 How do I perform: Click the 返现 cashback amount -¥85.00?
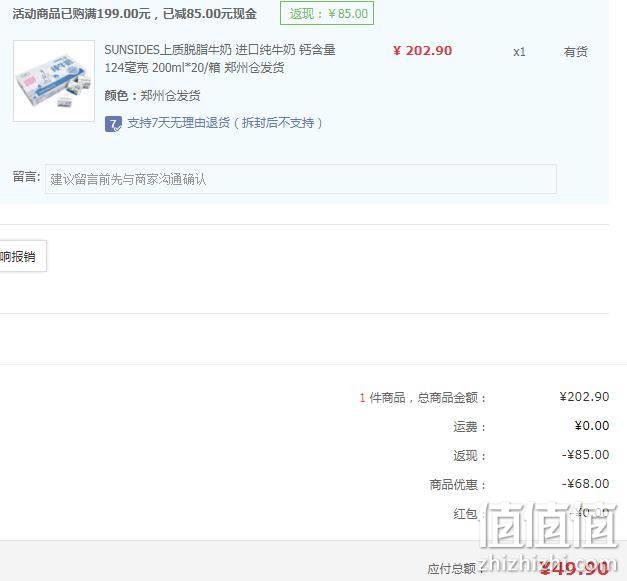coord(585,455)
